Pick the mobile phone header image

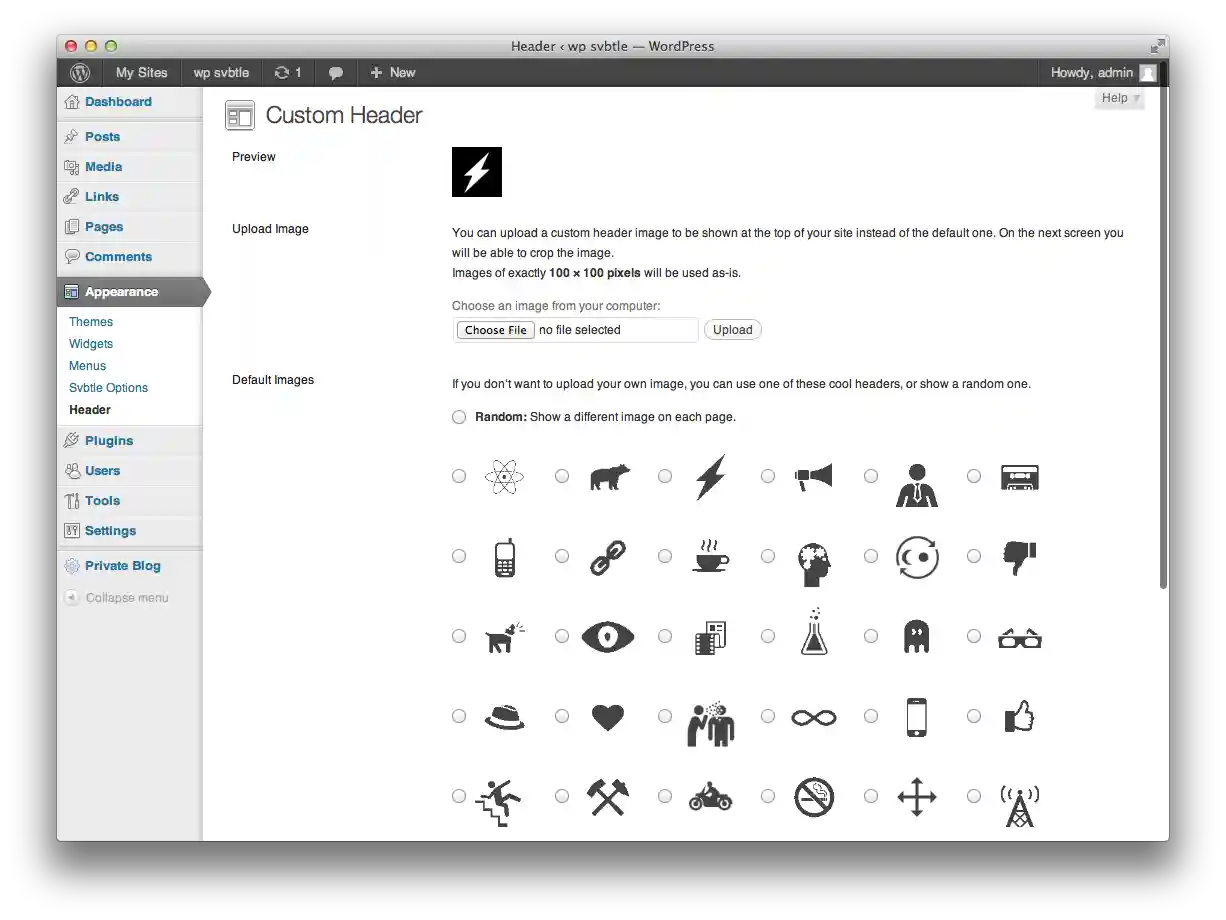(505, 558)
